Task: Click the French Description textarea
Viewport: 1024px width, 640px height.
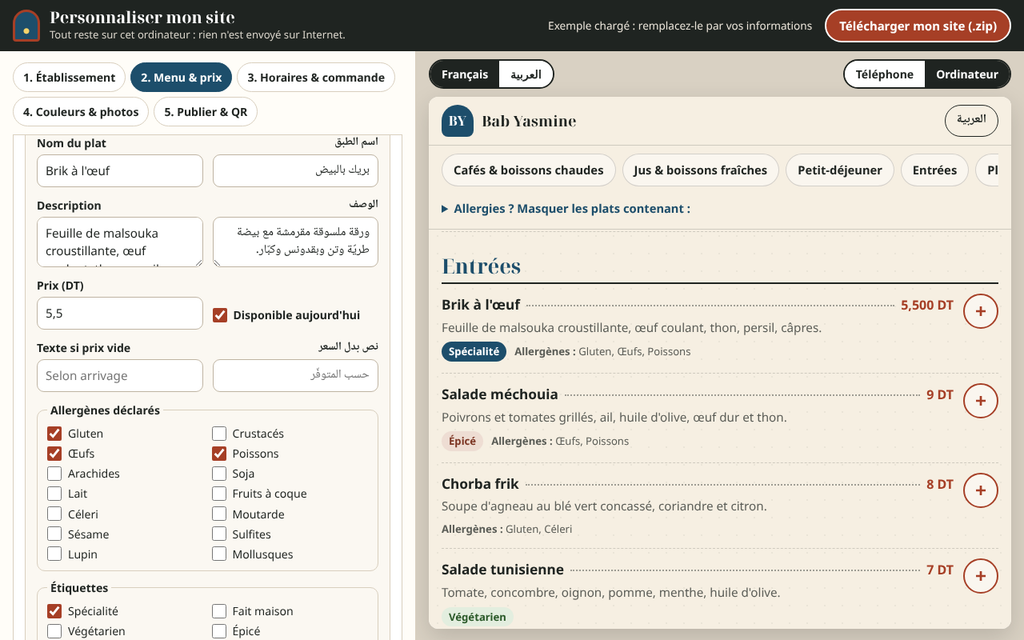Action: pos(120,242)
